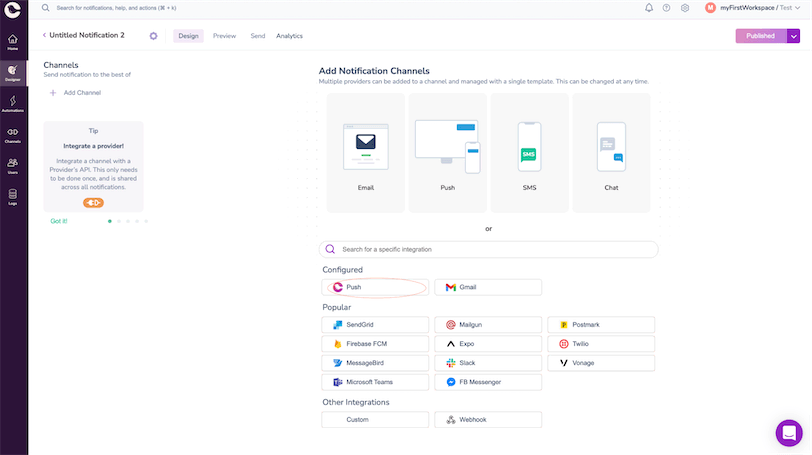Screen dimensions: 812x455
Task: Click the Search for a specific integration field
Action: (488, 249)
